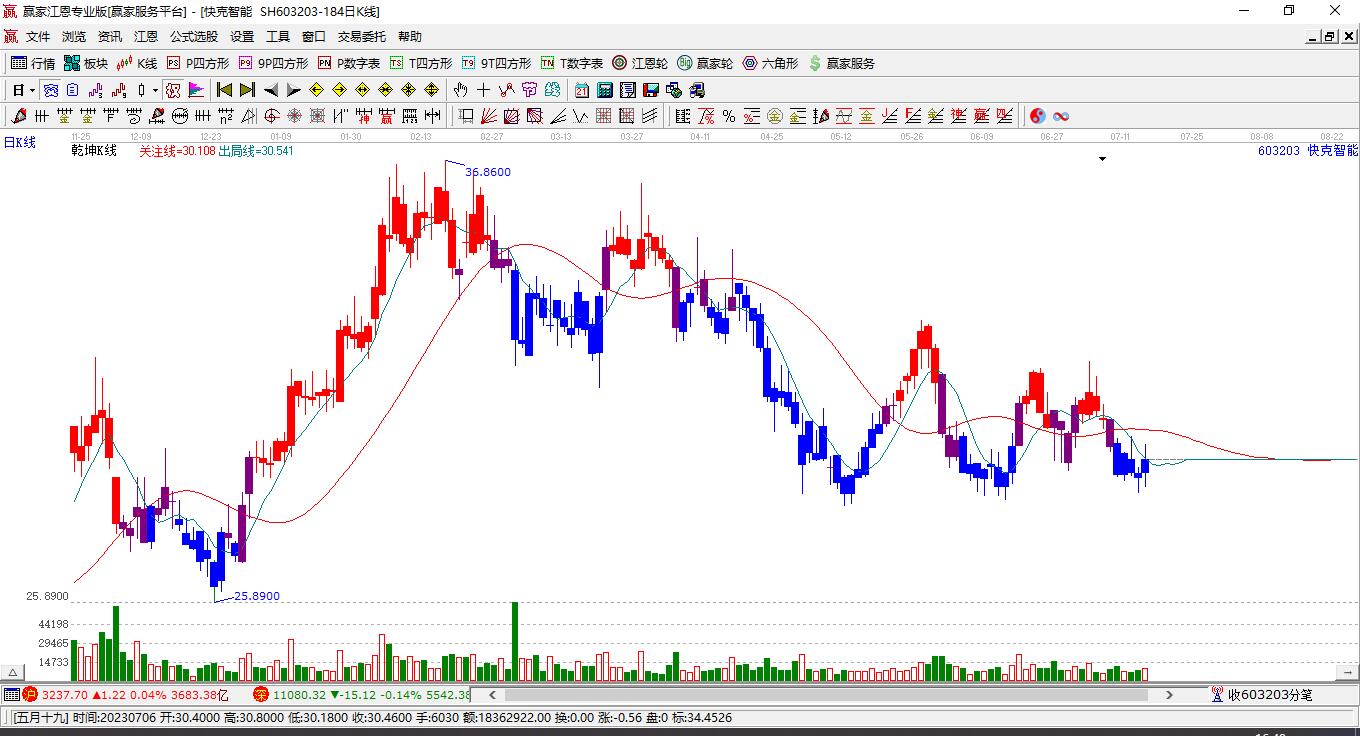
Task: Jump to first bar with skip-back icon
Action: pos(224,90)
